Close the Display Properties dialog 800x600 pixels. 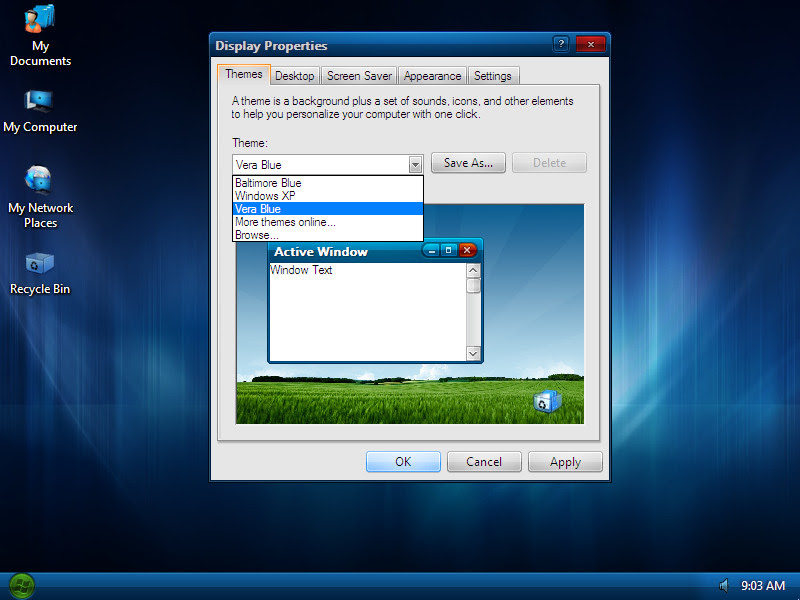tap(590, 44)
